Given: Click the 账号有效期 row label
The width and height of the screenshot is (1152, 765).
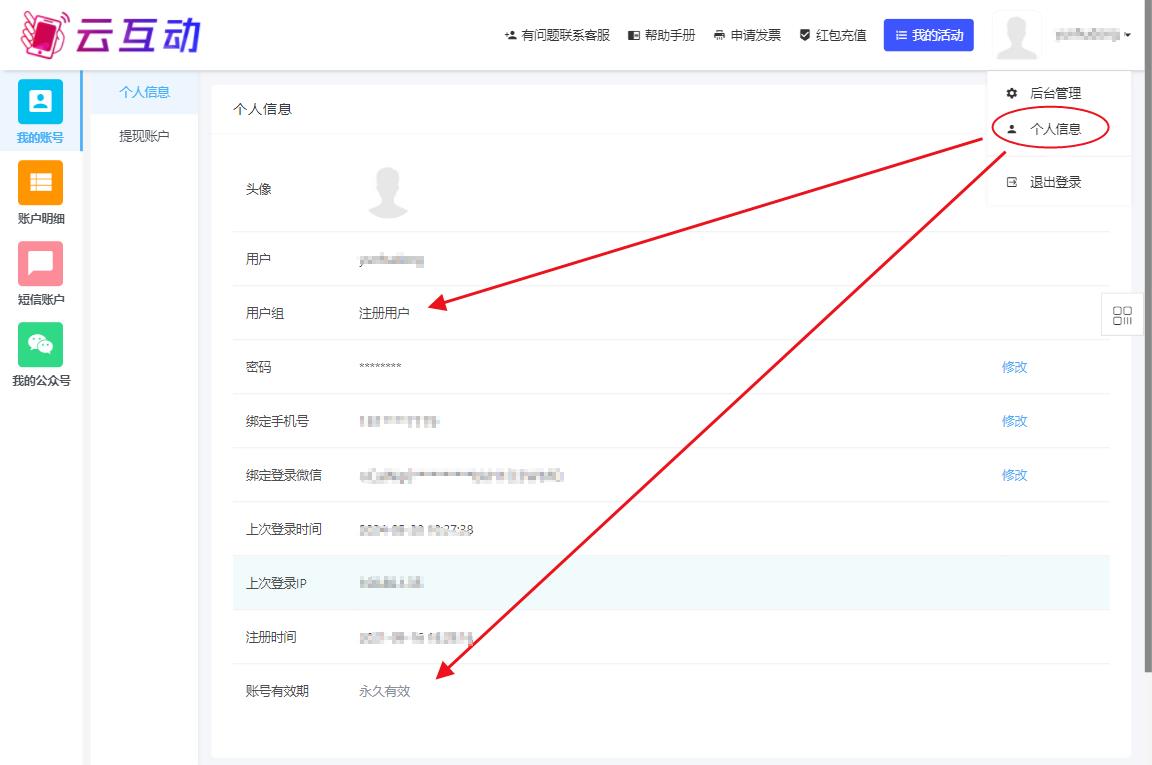Looking at the screenshot, I should 277,692.
